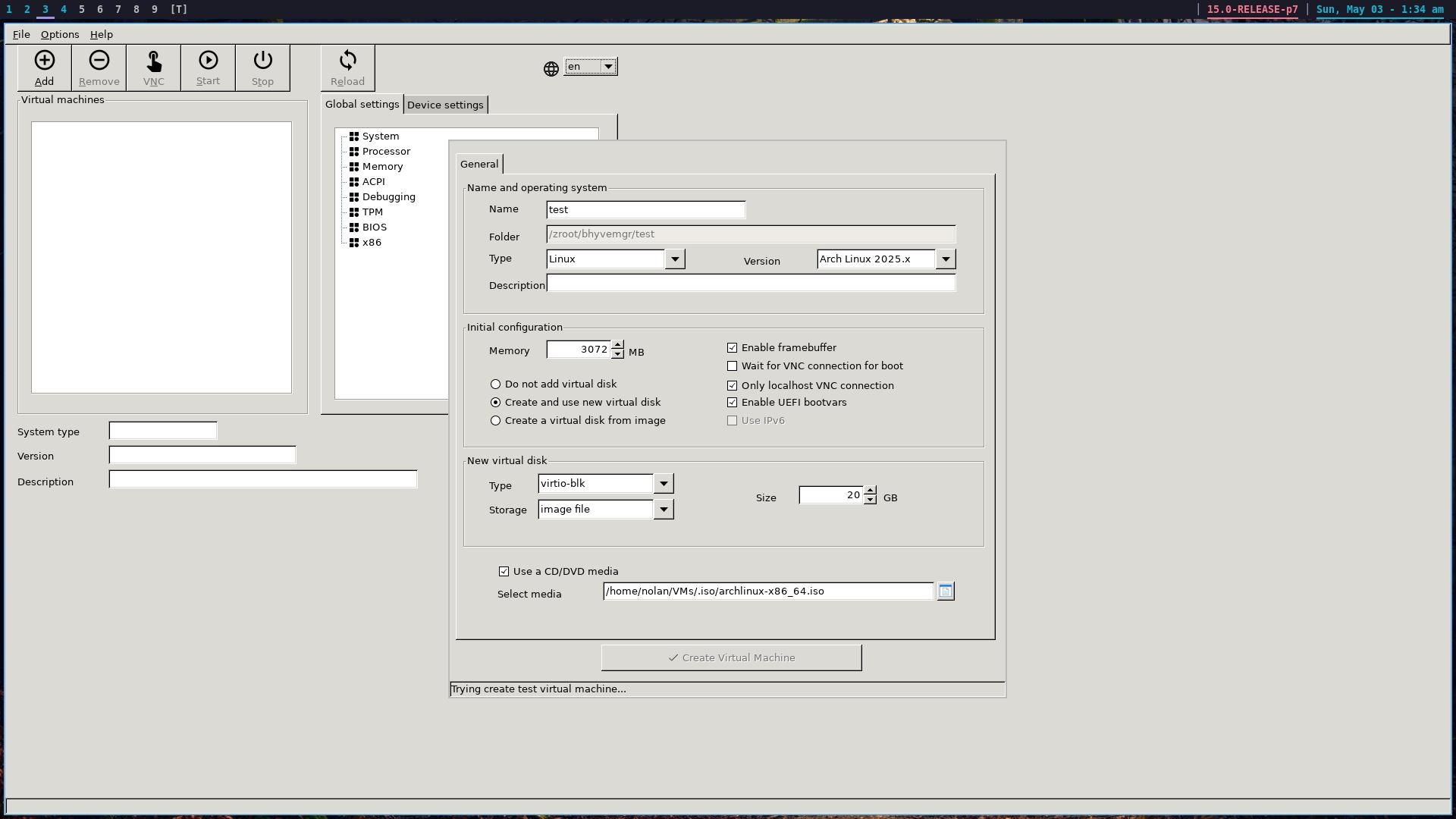Click the Description field in the dialog
The image size is (1456, 819).
tap(751, 284)
